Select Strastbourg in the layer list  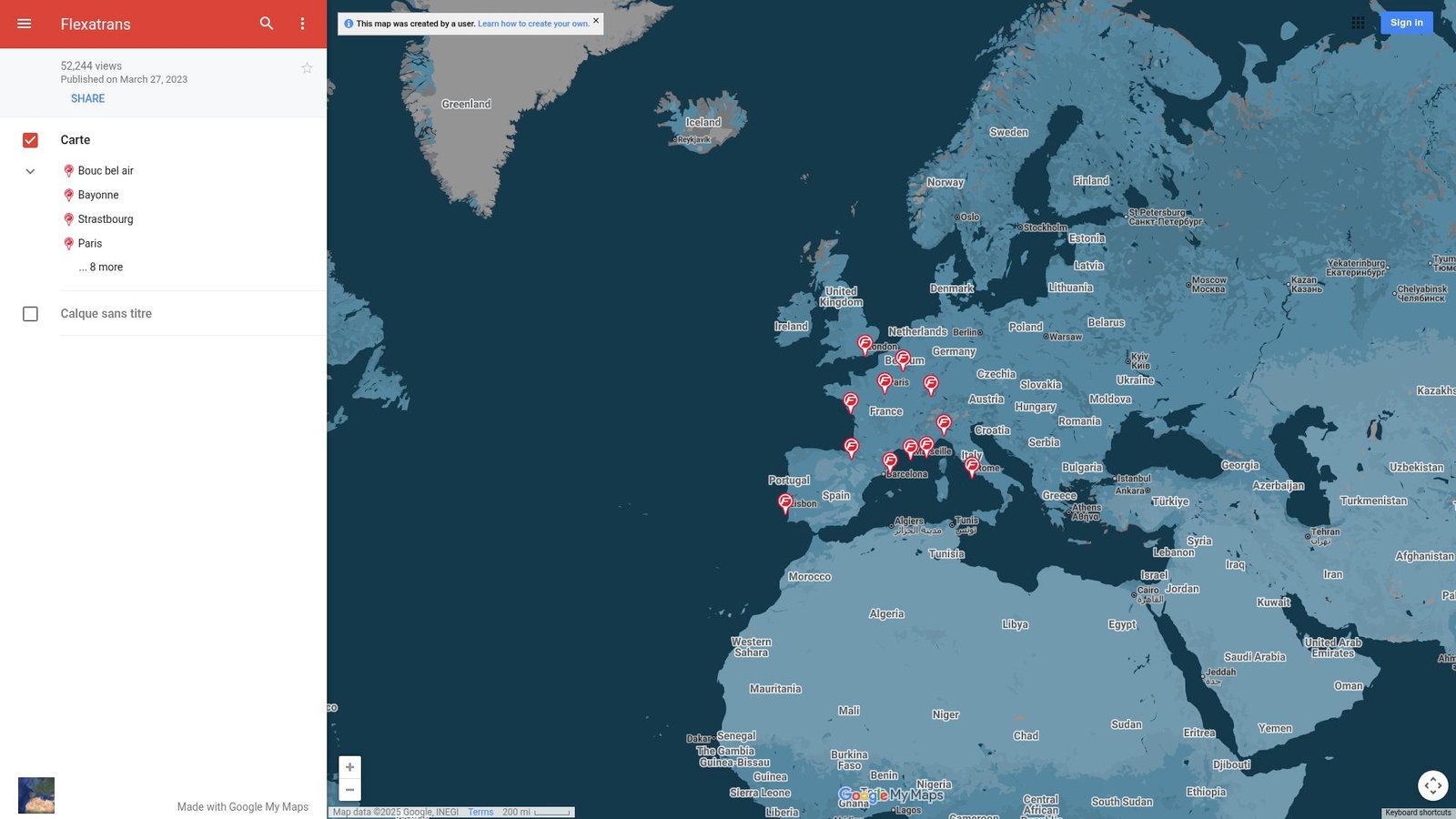[106, 219]
